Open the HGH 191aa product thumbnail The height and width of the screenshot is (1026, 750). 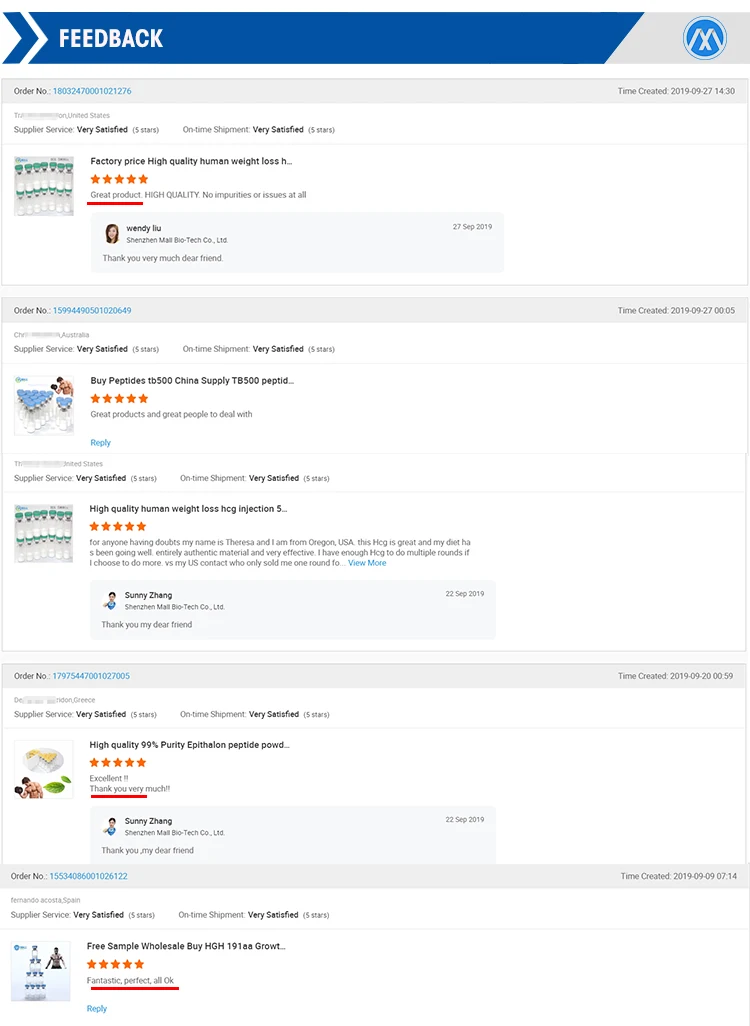[41, 971]
